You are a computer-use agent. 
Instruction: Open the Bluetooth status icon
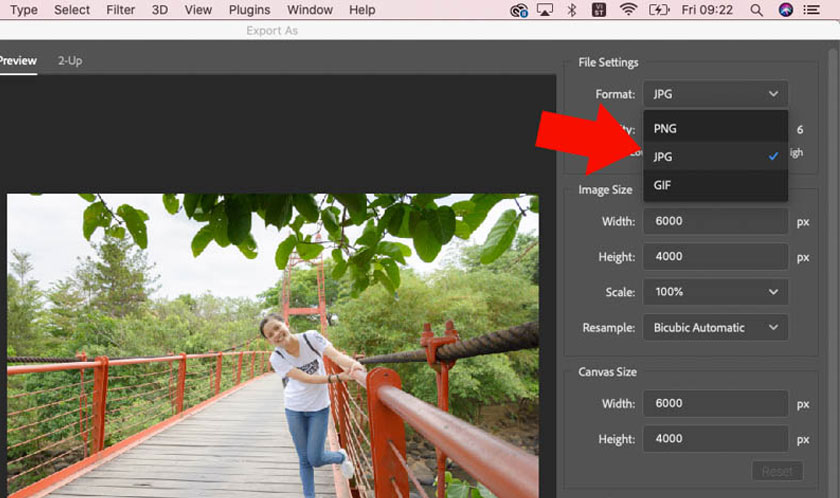[x=573, y=10]
